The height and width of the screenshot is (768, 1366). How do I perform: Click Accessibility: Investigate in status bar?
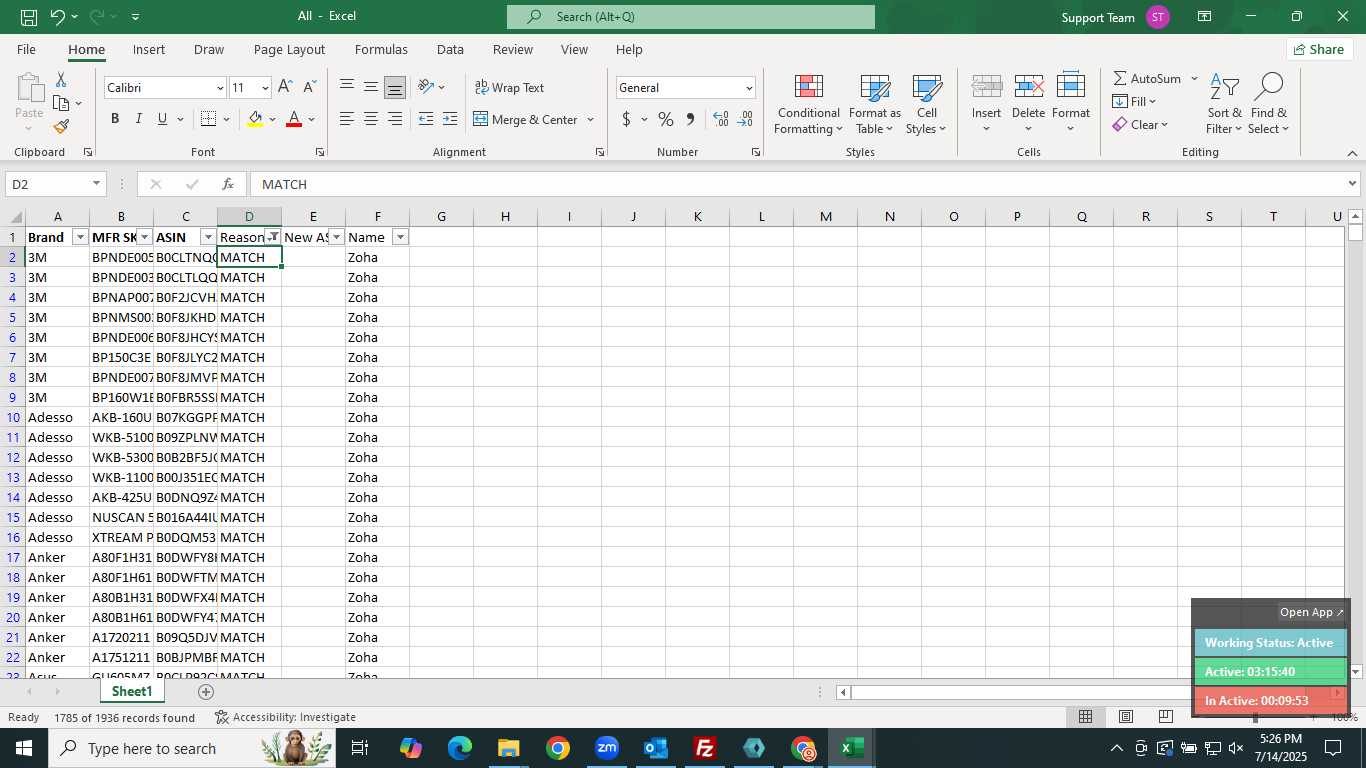click(286, 717)
